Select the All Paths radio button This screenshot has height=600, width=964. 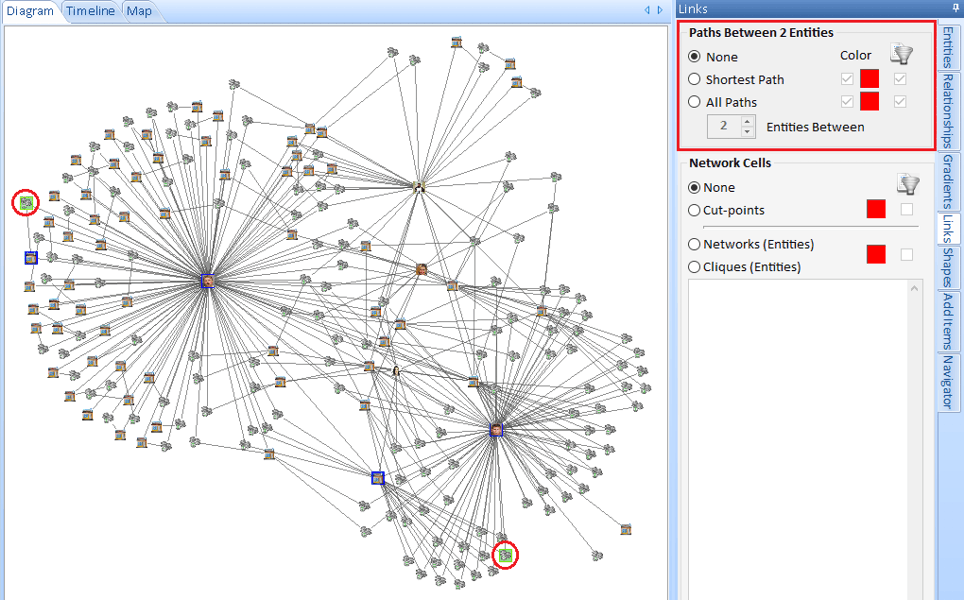pos(695,102)
